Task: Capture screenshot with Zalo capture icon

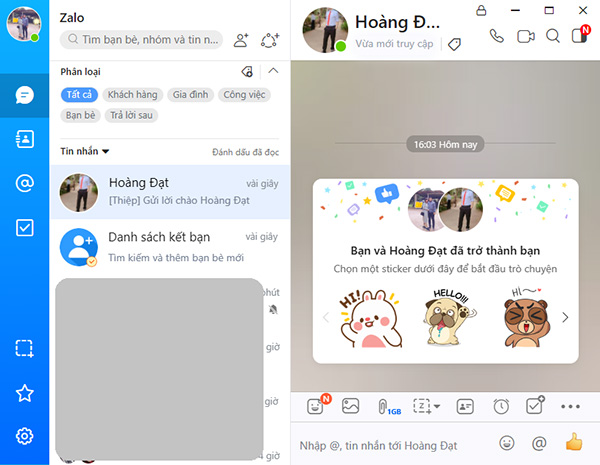Action: pyautogui.click(x=422, y=406)
